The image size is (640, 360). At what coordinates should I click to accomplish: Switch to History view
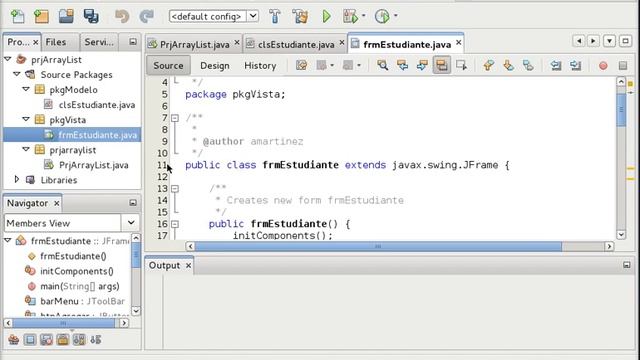(x=260, y=66)
